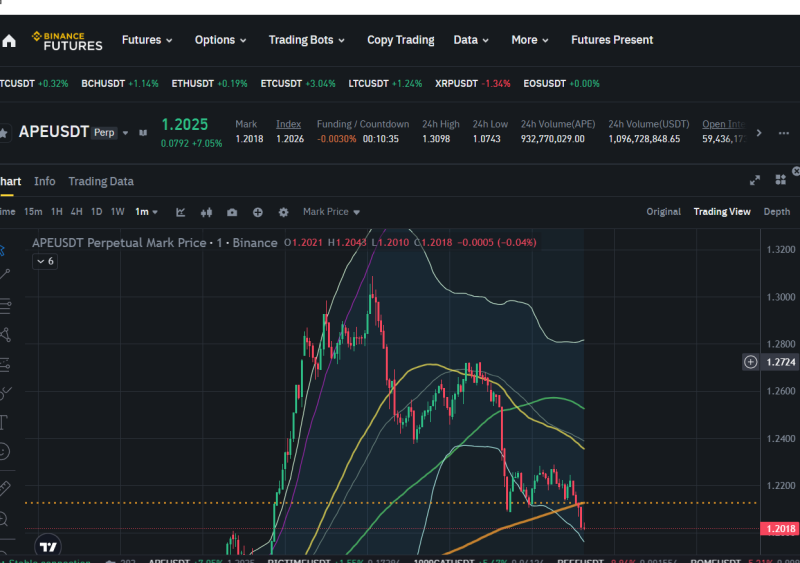Switch to the Trading Data tab

click(101, 181)
